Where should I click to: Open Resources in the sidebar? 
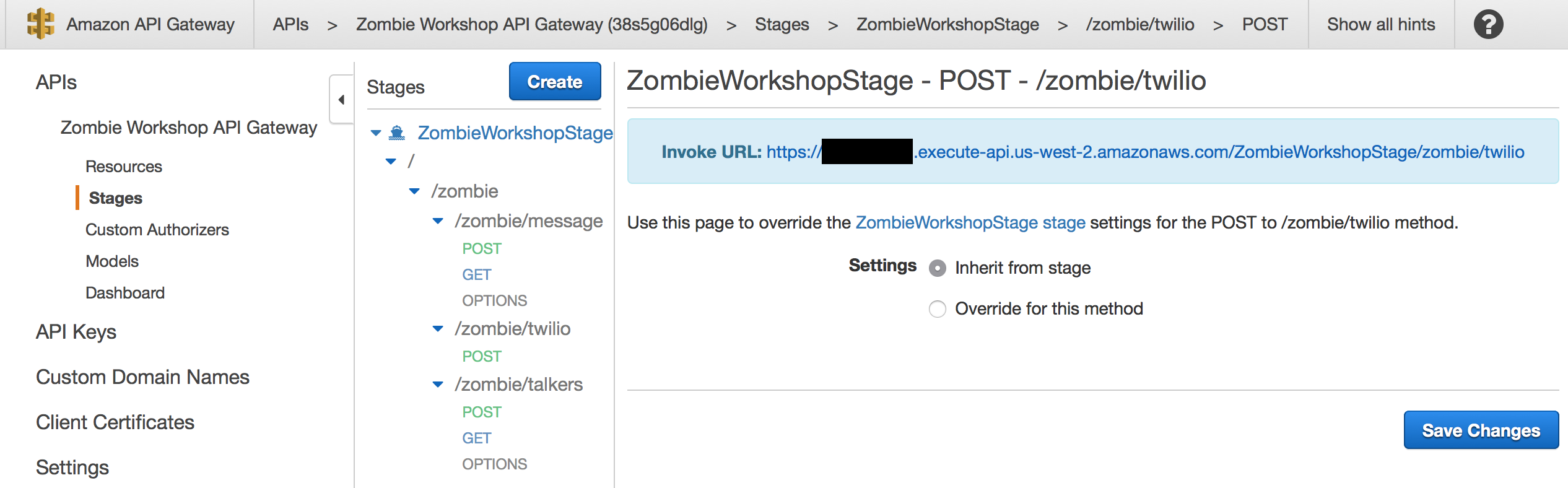[x=124, y=167]
